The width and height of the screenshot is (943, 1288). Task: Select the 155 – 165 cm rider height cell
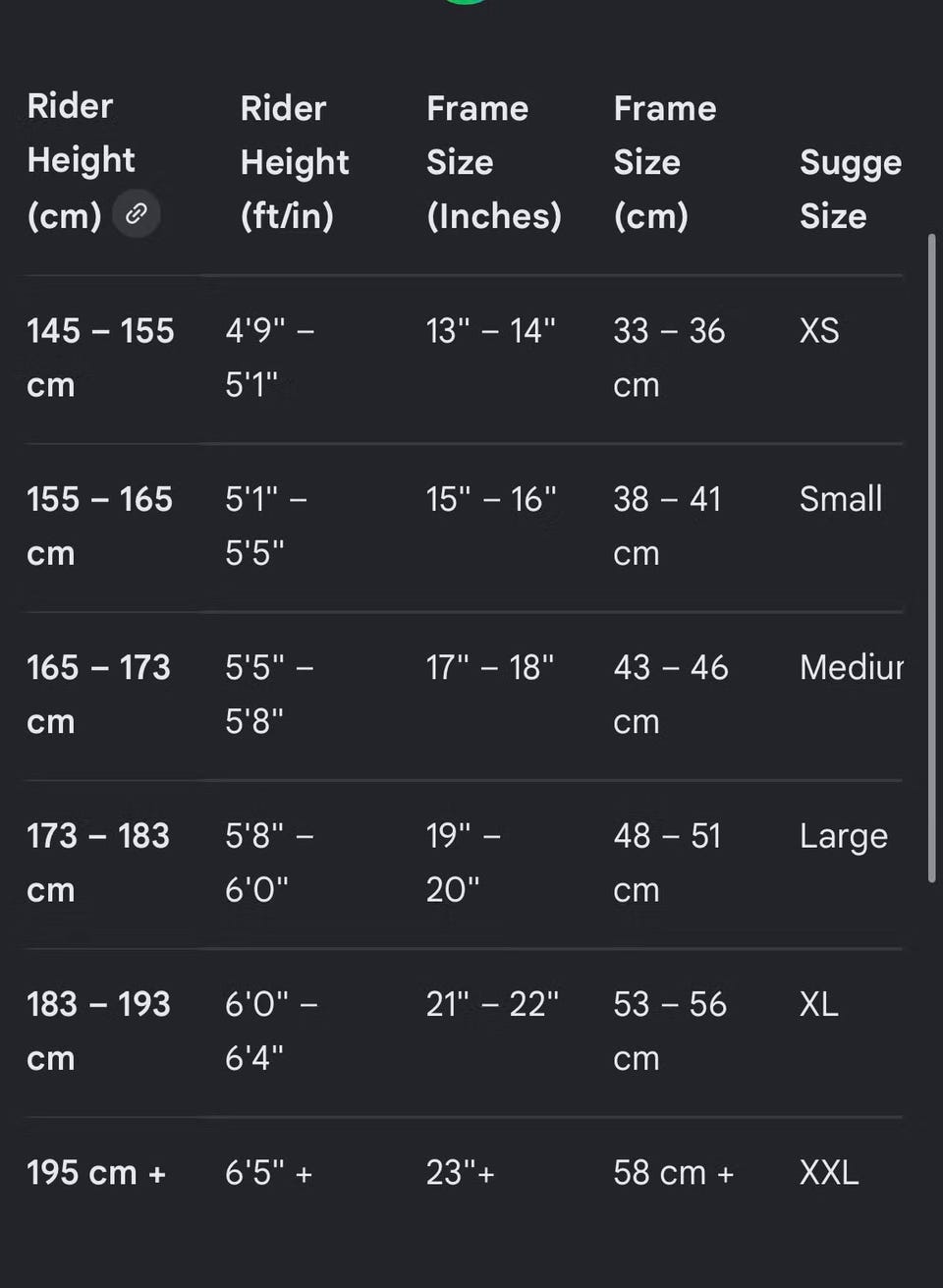(x=99, y=526)
